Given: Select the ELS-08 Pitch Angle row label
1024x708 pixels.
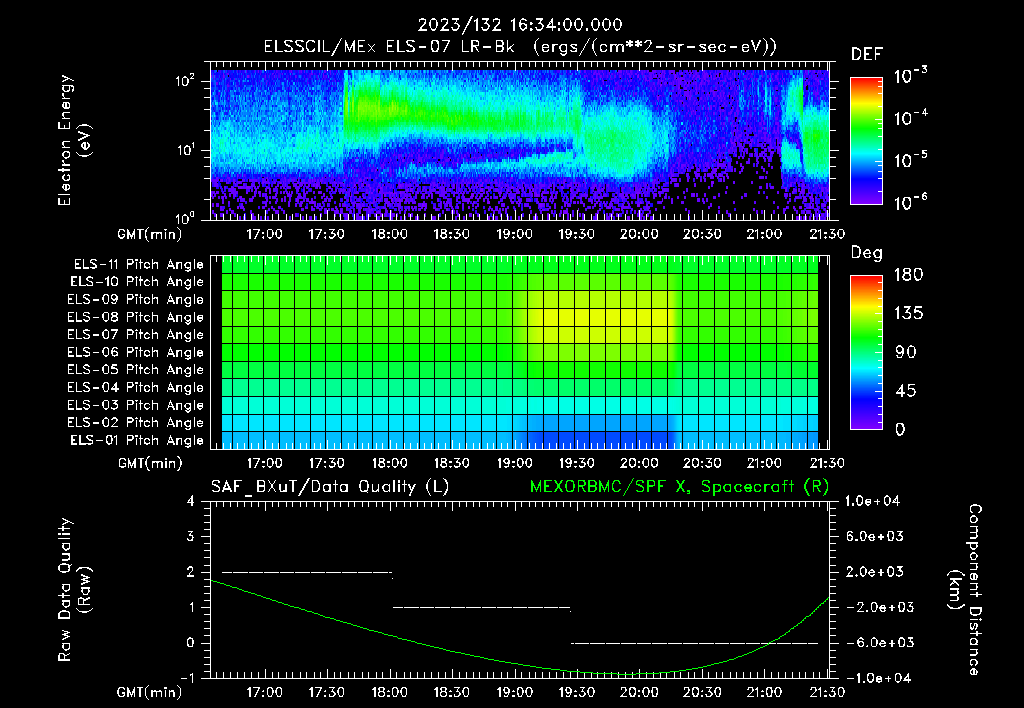Looking at the screenshot, I should pyautogui.click(x=136, y=317).
